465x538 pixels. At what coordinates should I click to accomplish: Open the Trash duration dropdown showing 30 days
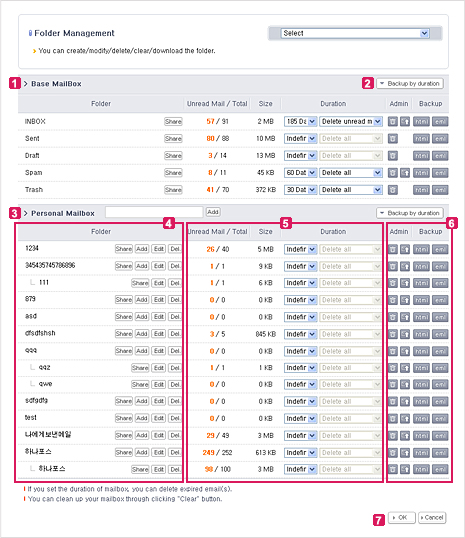(300, 190)
